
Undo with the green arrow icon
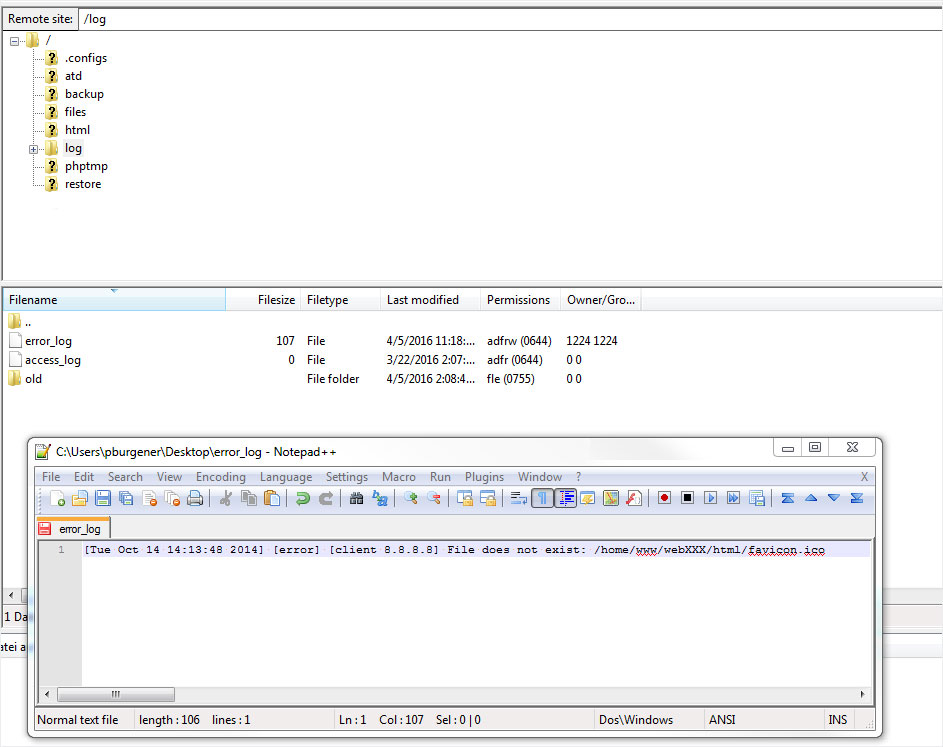pyautogui.click(x=303, y=498)
